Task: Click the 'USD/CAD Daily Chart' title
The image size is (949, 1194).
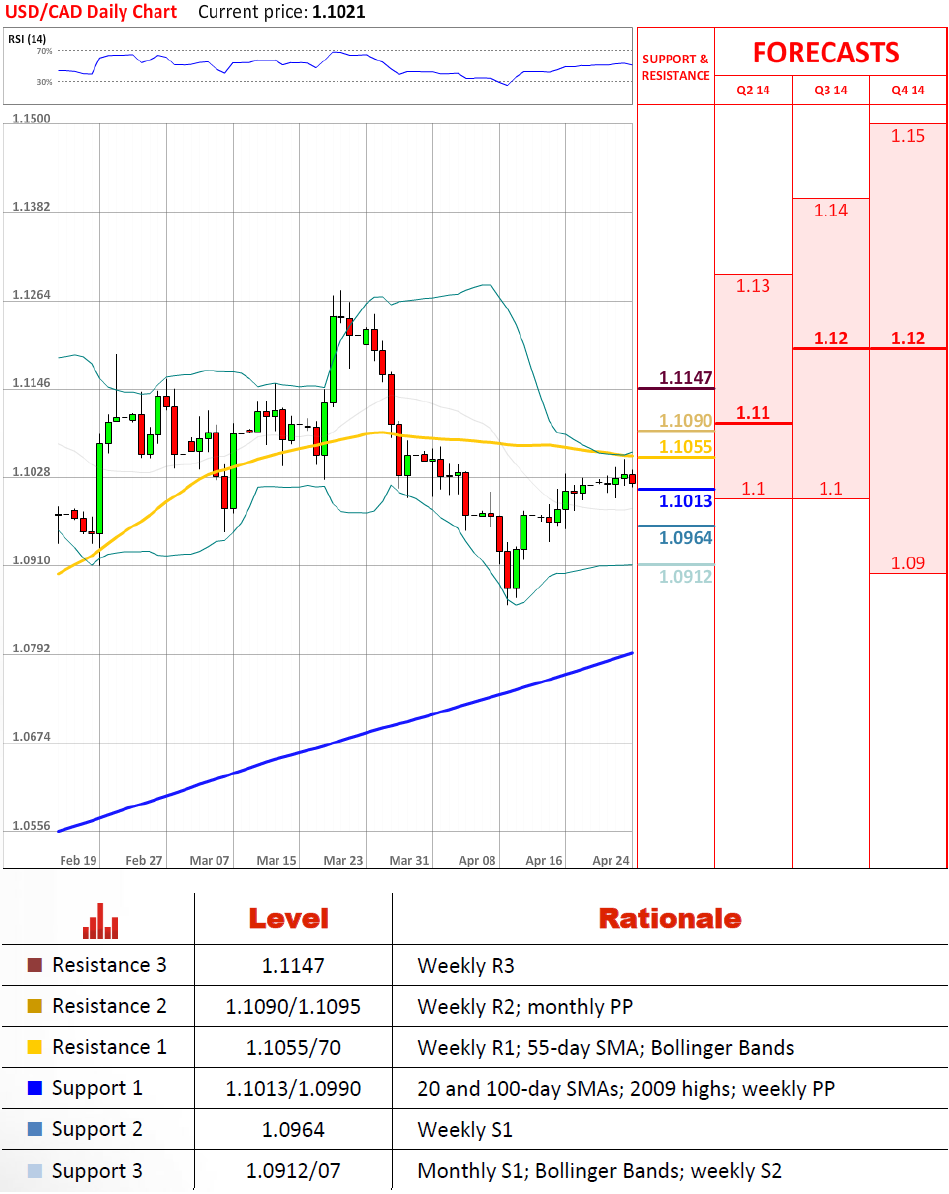Action: [x=91, y=12]
